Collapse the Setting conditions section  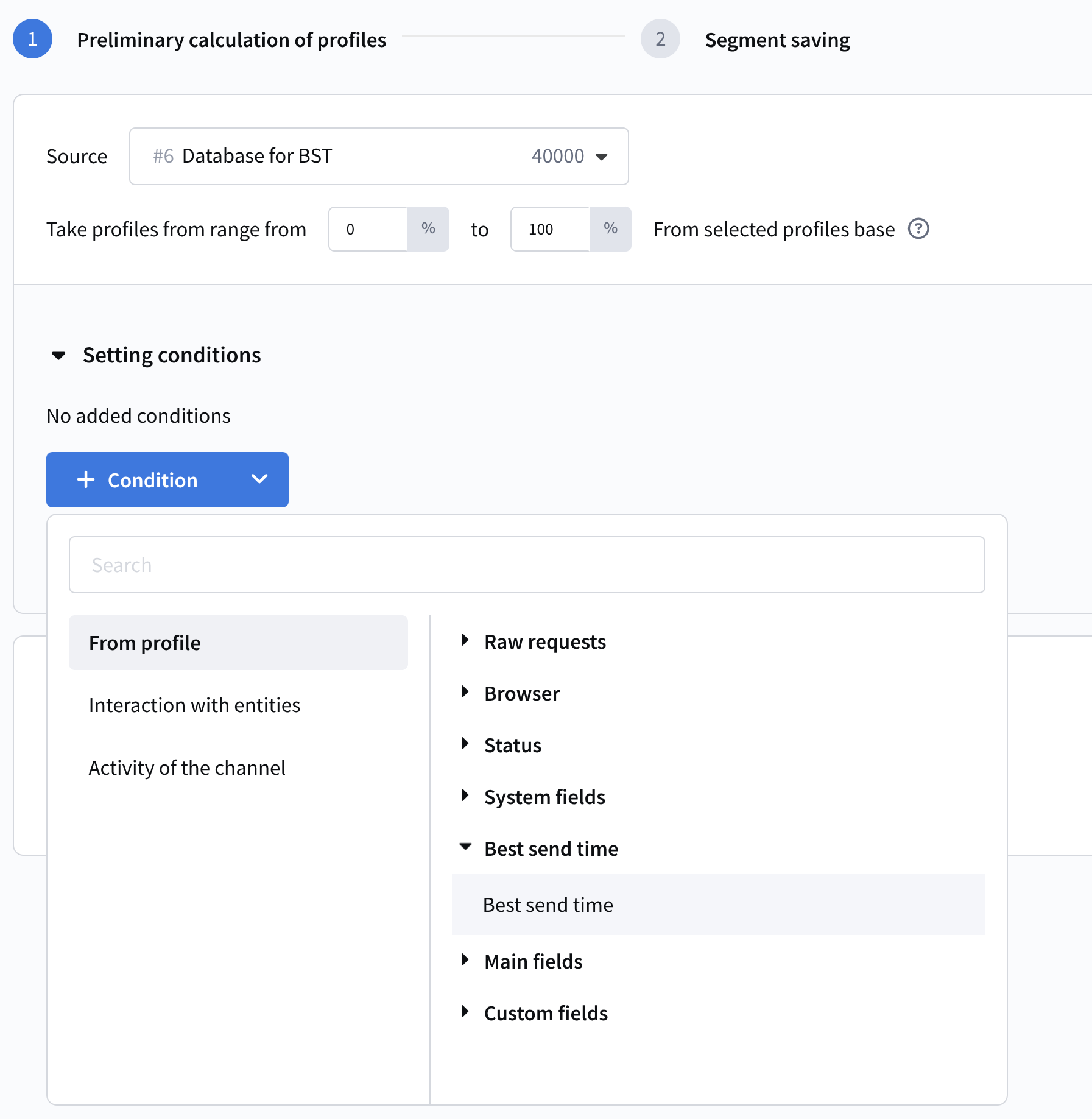(x=59, y=355)
